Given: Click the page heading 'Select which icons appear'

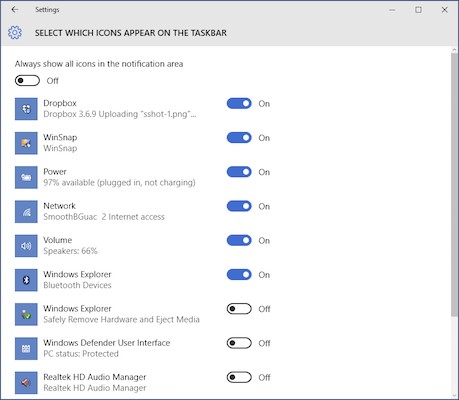Looking at the screenshot, I should [131, 33].
